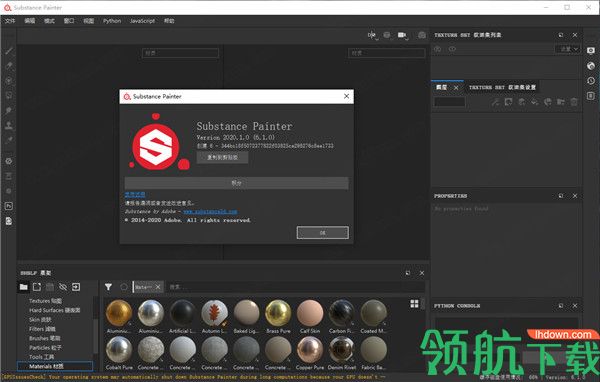The image size is (600, 382).
Task: Click add paint layer icon in Layers toolbar
Action: (522, 102)
